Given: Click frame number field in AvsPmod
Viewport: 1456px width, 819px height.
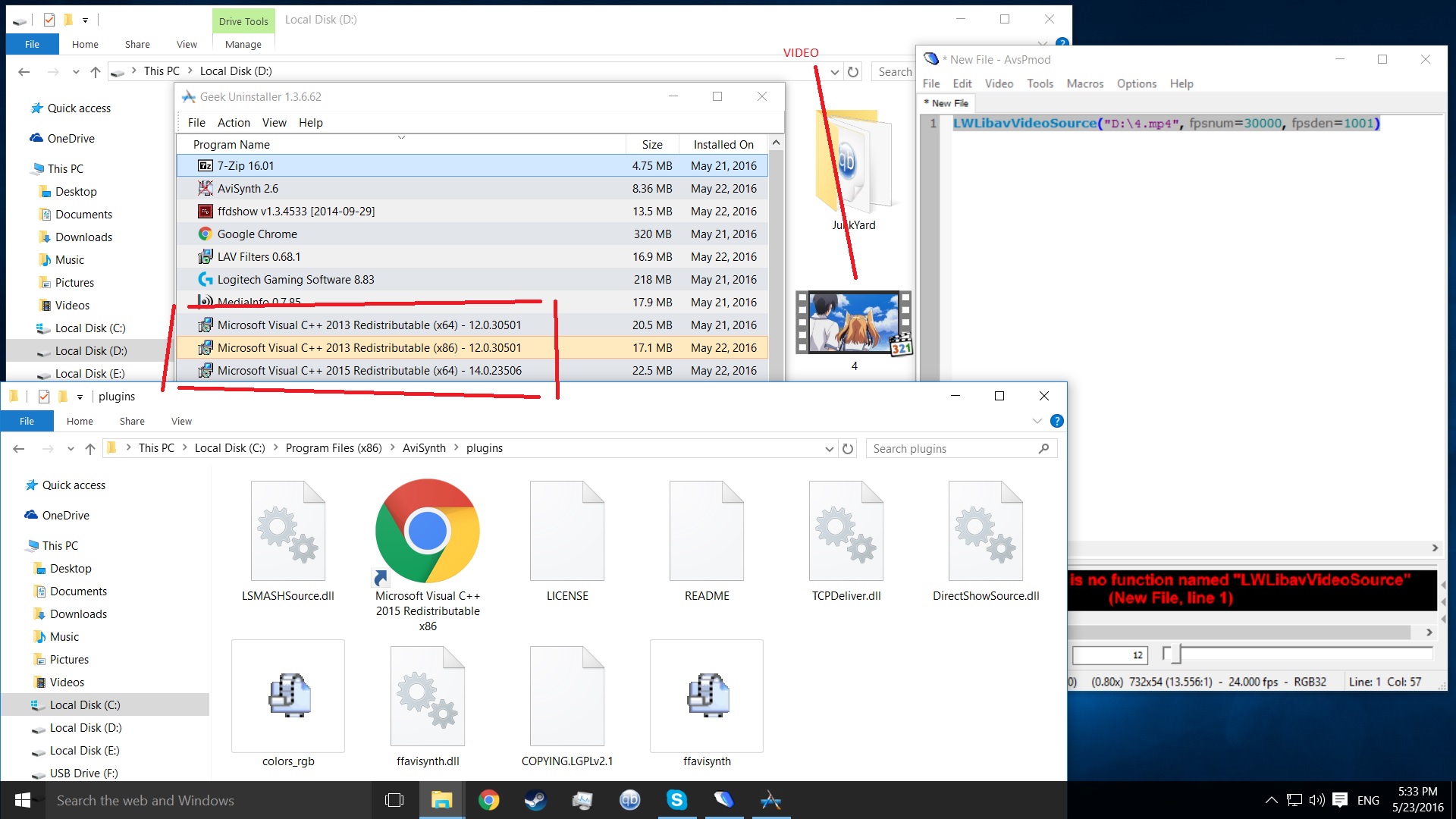Looking at the screenshot, I should click(x=1110, y=654).
